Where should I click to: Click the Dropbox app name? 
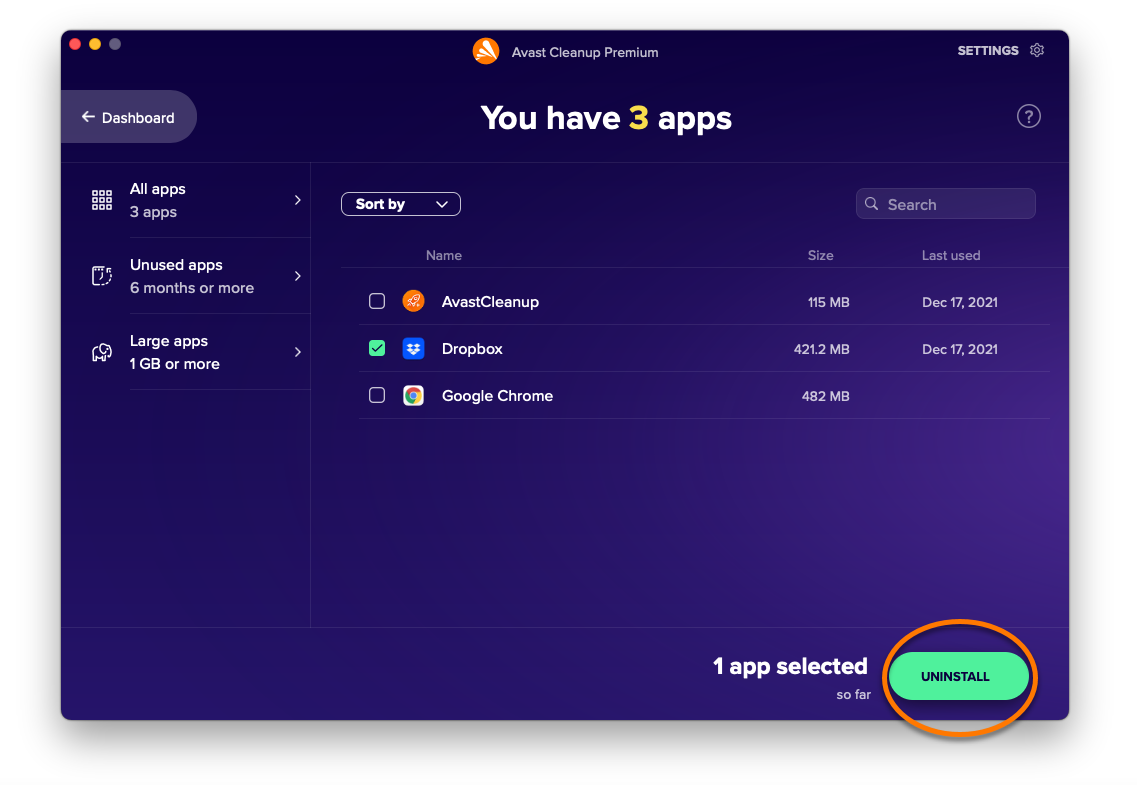(472, 349)
